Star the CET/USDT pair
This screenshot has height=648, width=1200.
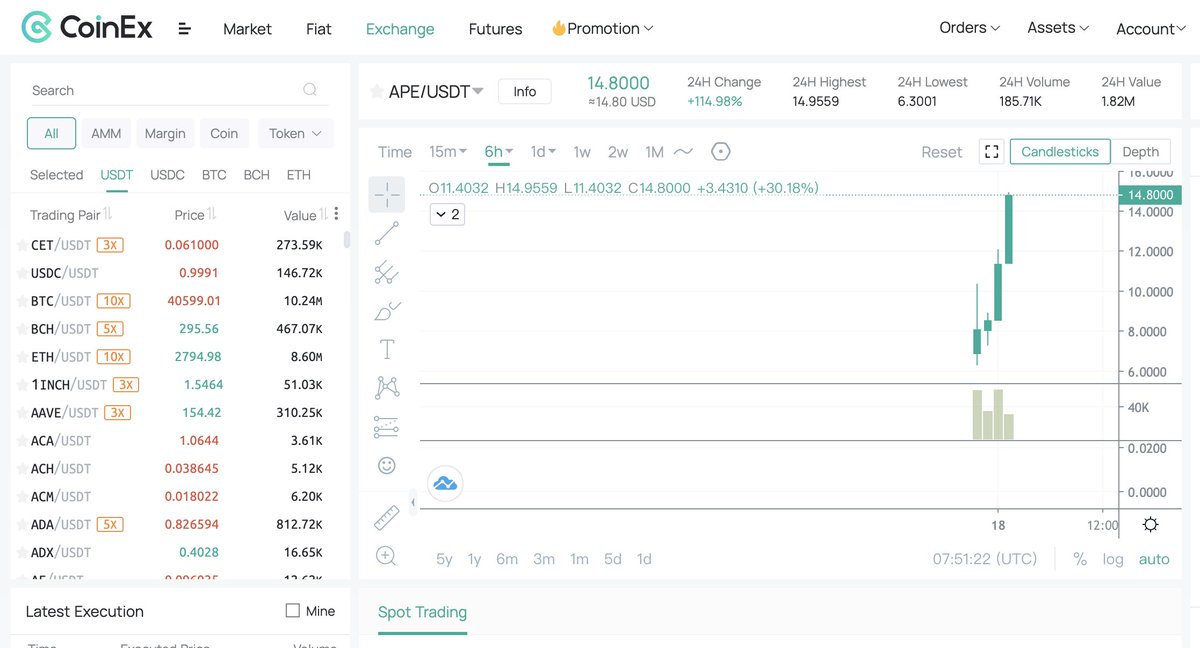pyautogui.click(x=22, y=245)
